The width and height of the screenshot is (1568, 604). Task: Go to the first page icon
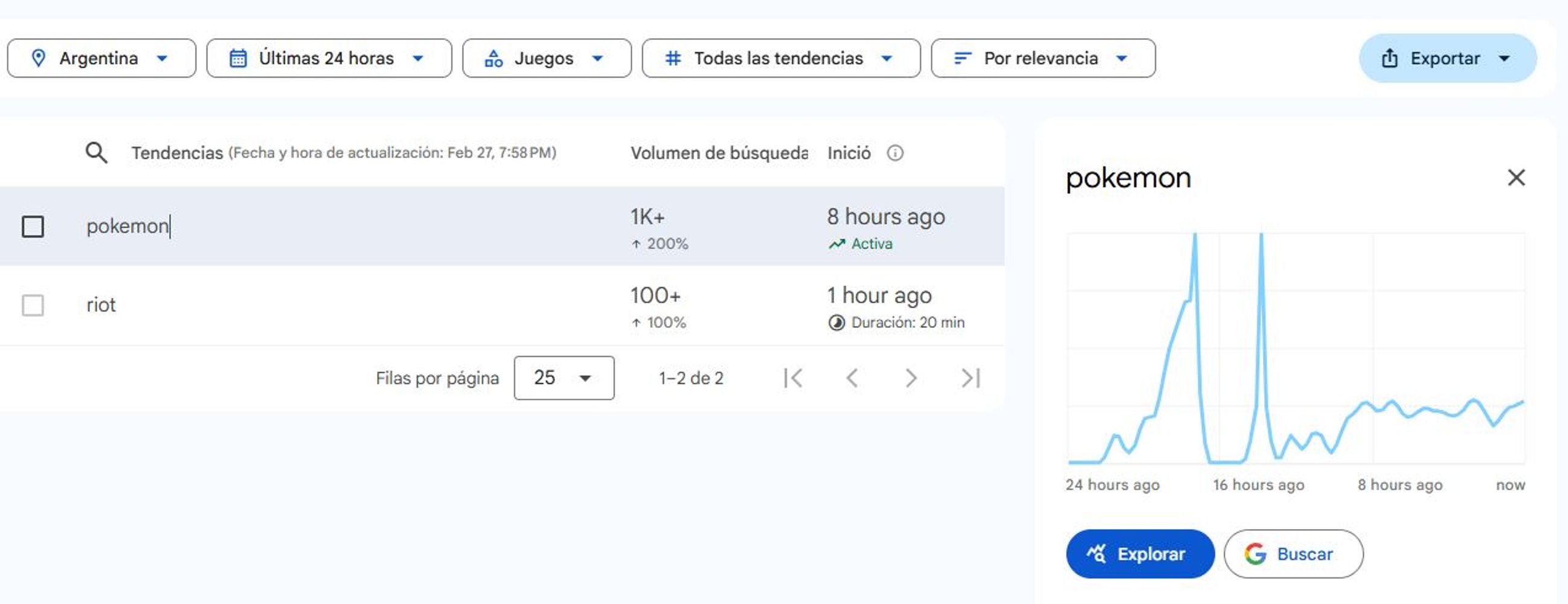(793, 378)
